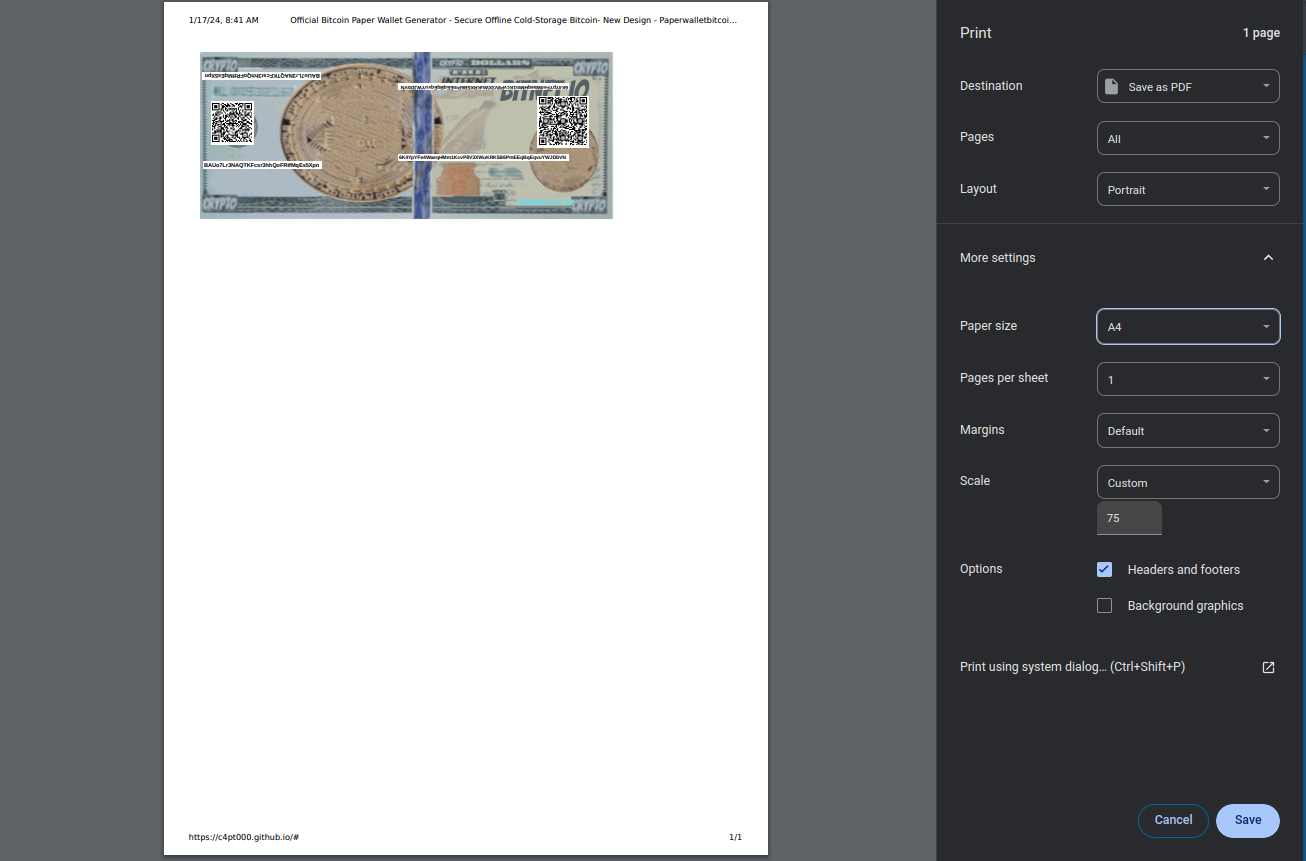Click the Cancel button
Screen dimensions: 1306x861
click(x=1173, y=820)
